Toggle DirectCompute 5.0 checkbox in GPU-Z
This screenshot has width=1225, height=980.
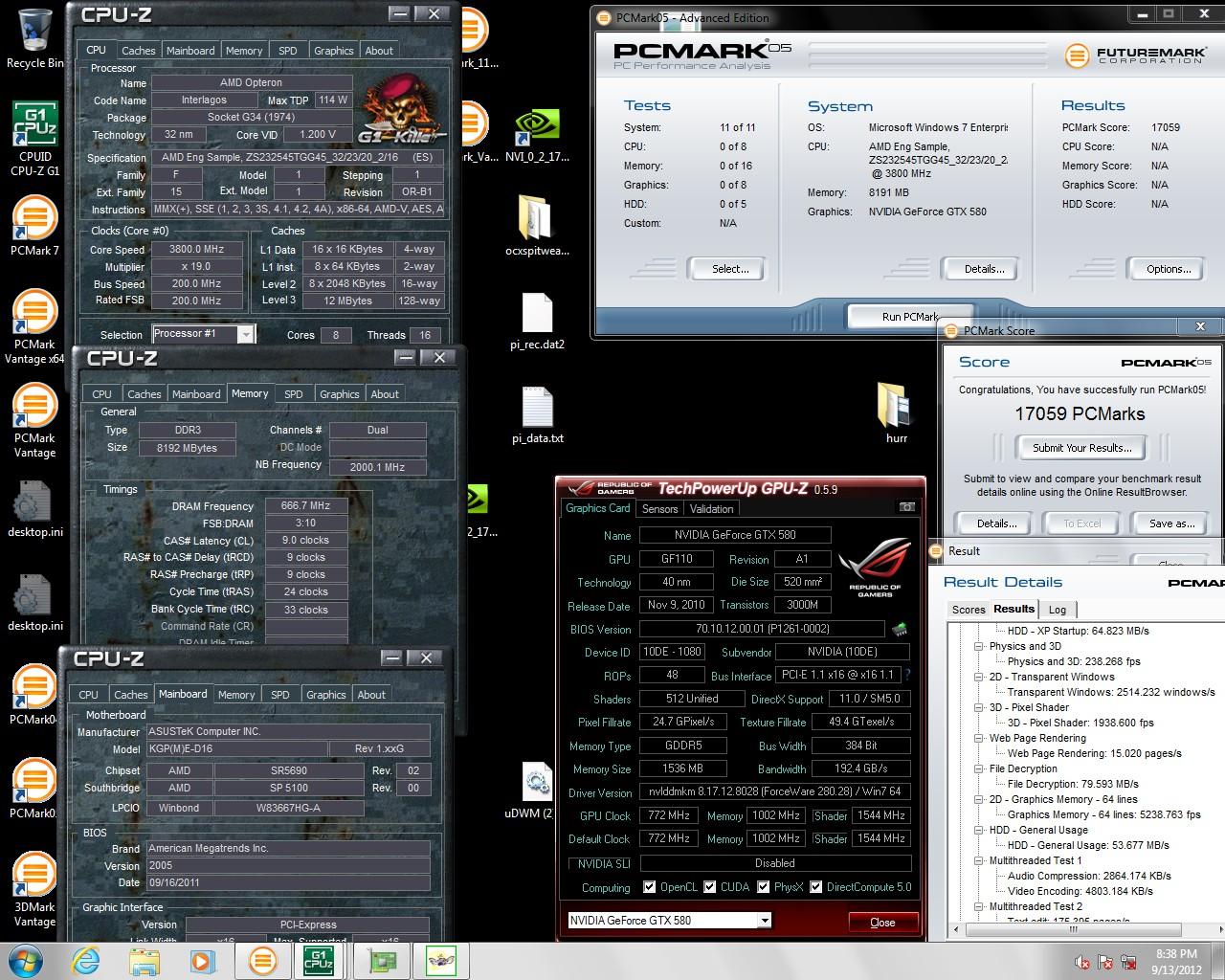(x=816, y=887)
